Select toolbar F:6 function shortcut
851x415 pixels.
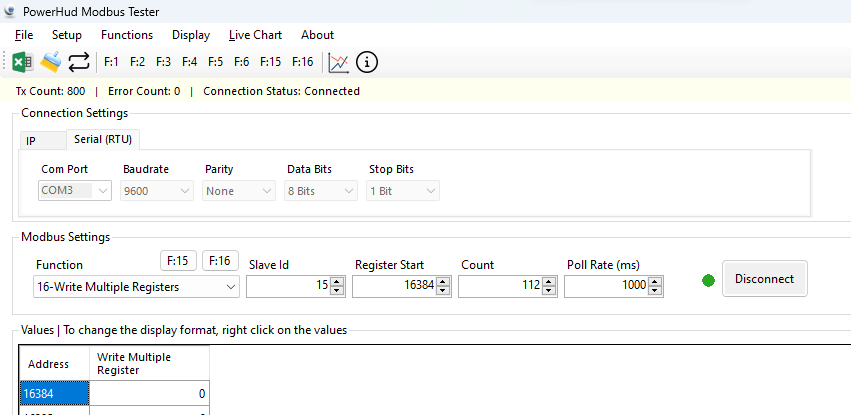click(x=241, y=62)
